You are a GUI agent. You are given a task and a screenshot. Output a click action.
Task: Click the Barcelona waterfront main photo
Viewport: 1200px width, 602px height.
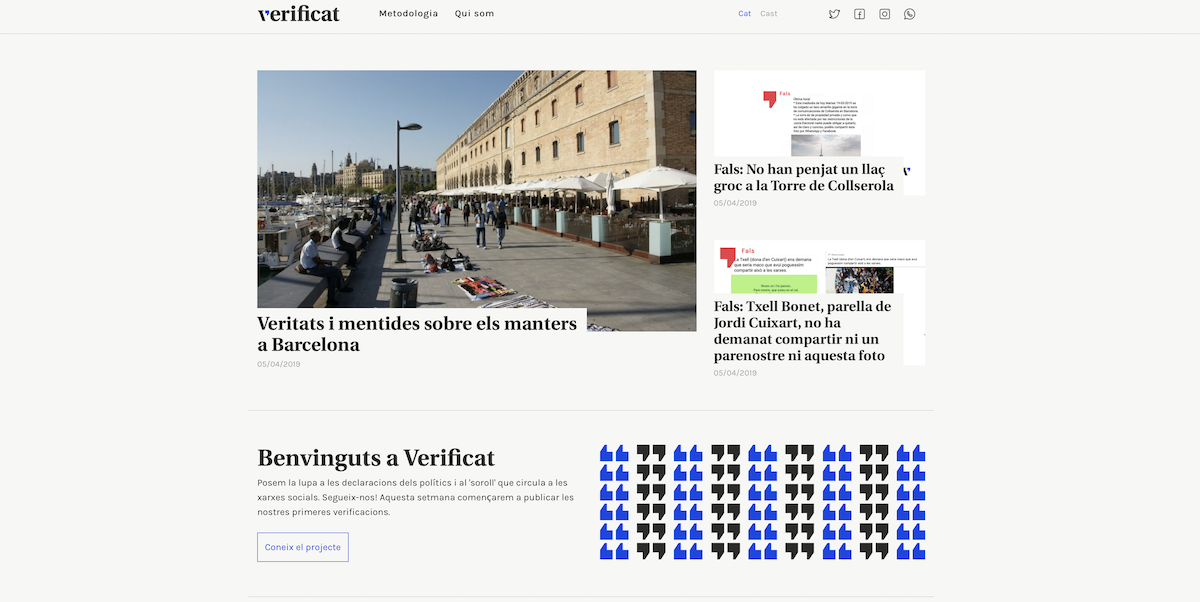pos(476,189)
